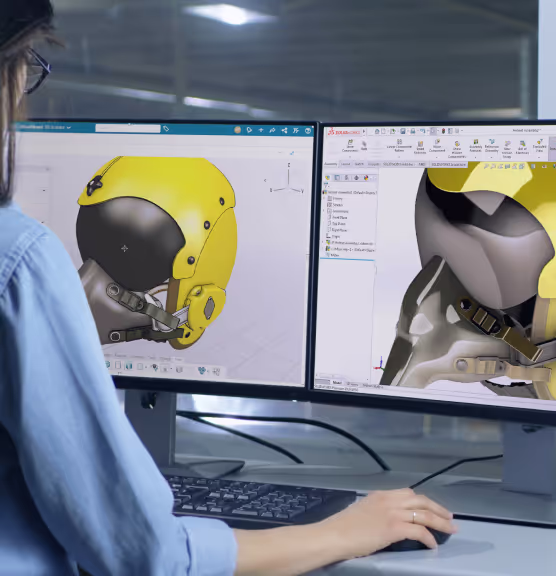Click the Help icon at the far right of left top bar
The height and width of the screenshot is (576, 556).
pos(308,130)
